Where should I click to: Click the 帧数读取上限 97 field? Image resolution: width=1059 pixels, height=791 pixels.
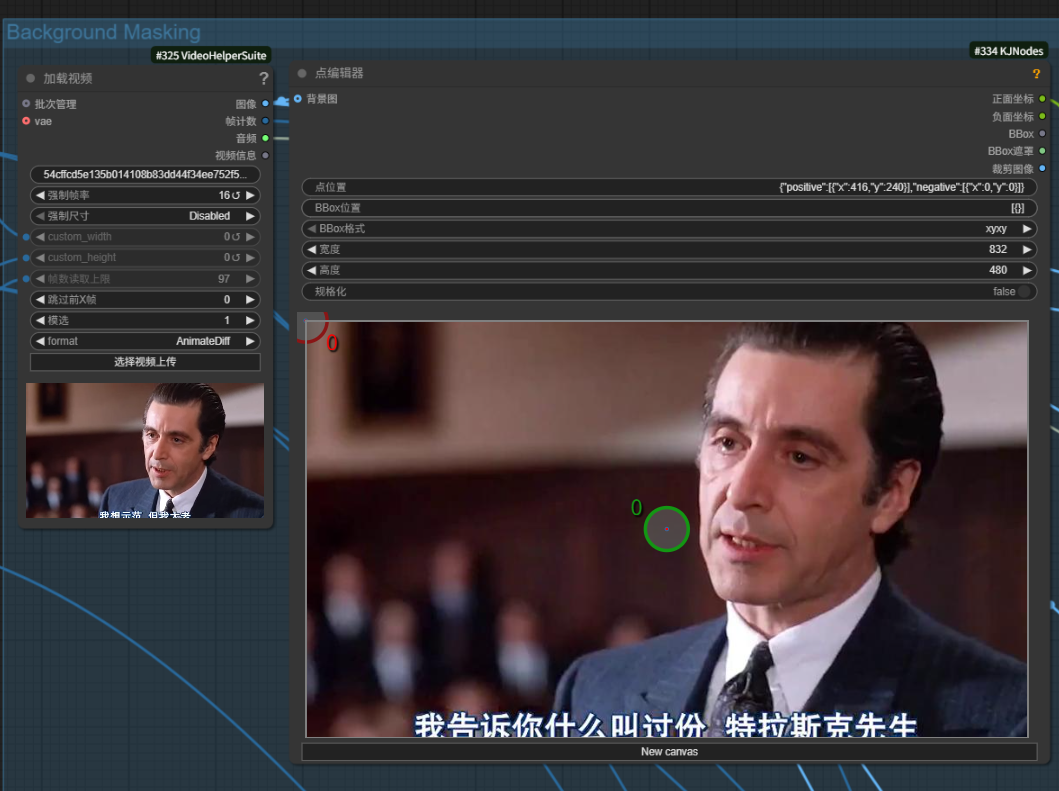[x=145, y=278]
